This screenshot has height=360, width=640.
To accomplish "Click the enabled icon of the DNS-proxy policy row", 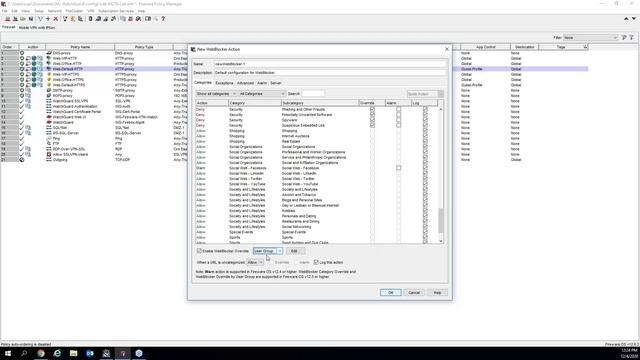I will click(22, 53).
